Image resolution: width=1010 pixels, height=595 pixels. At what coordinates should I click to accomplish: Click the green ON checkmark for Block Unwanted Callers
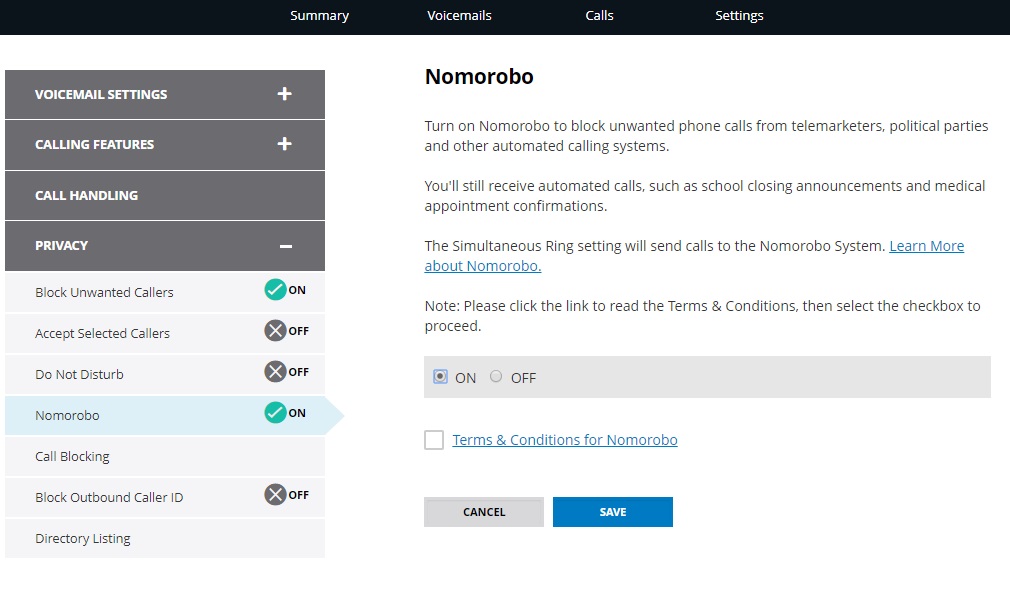(275, 290)
